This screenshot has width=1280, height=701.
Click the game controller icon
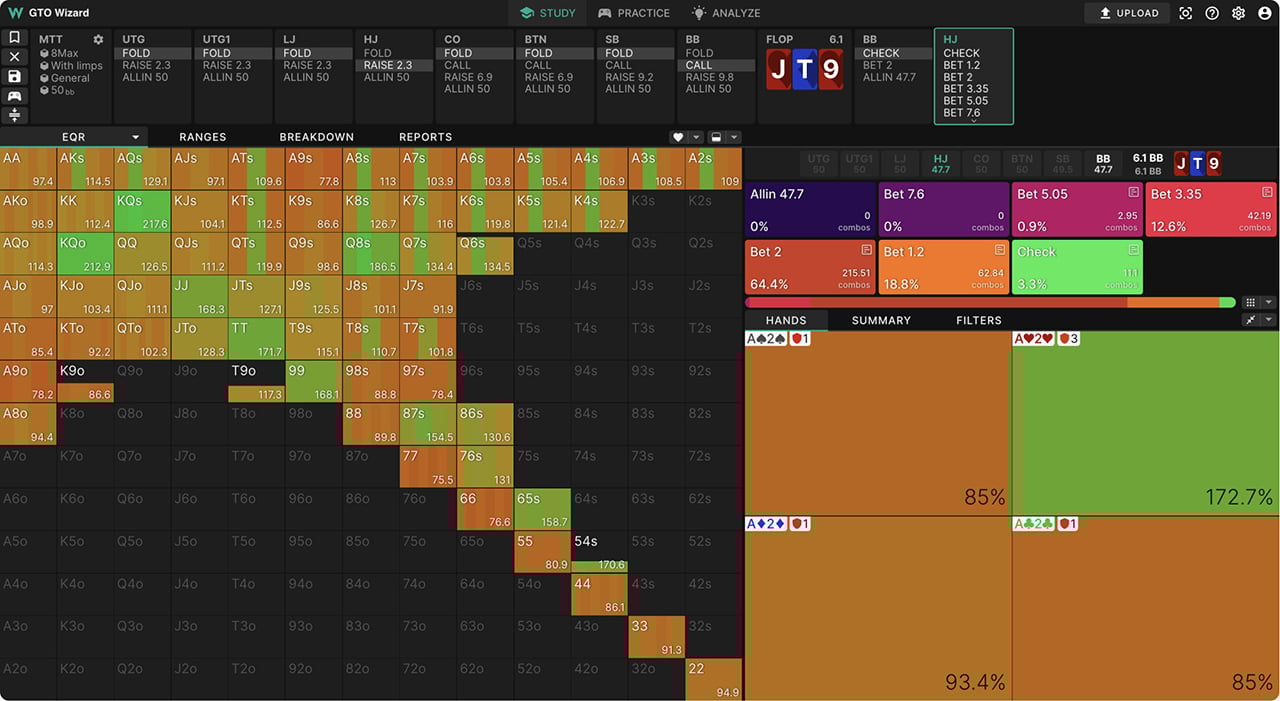(x=14, y=96)
